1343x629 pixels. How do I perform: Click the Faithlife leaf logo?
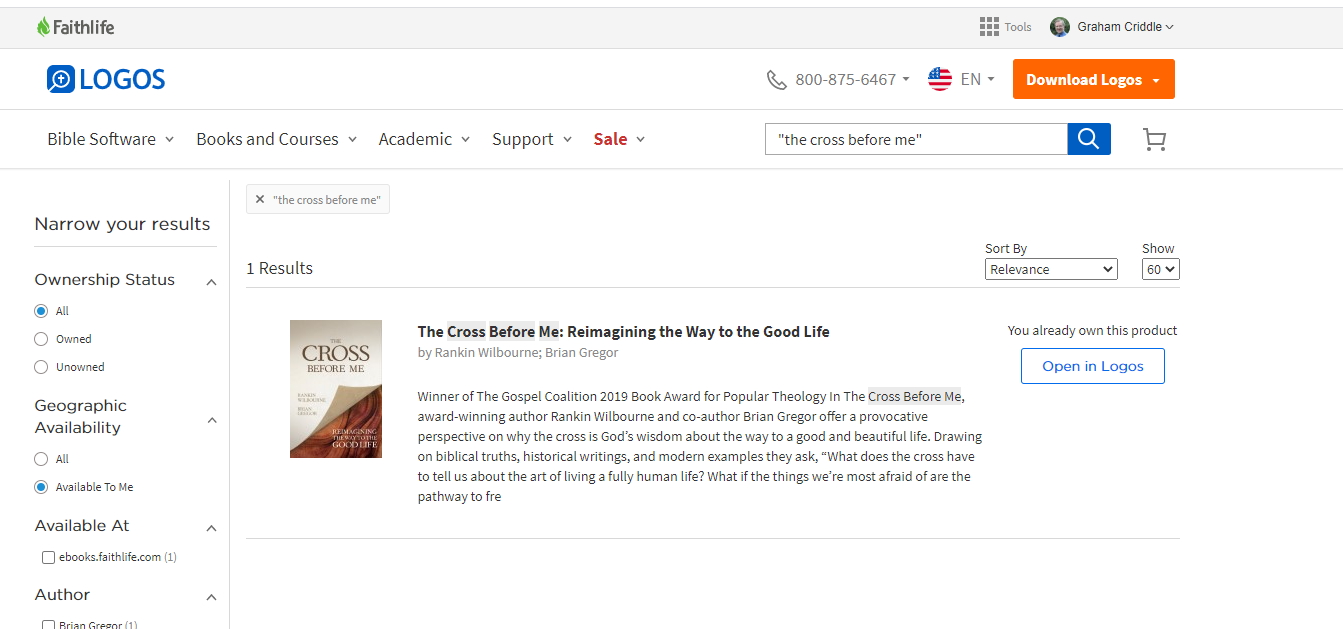pyautogui.click(x=76, y=27)
